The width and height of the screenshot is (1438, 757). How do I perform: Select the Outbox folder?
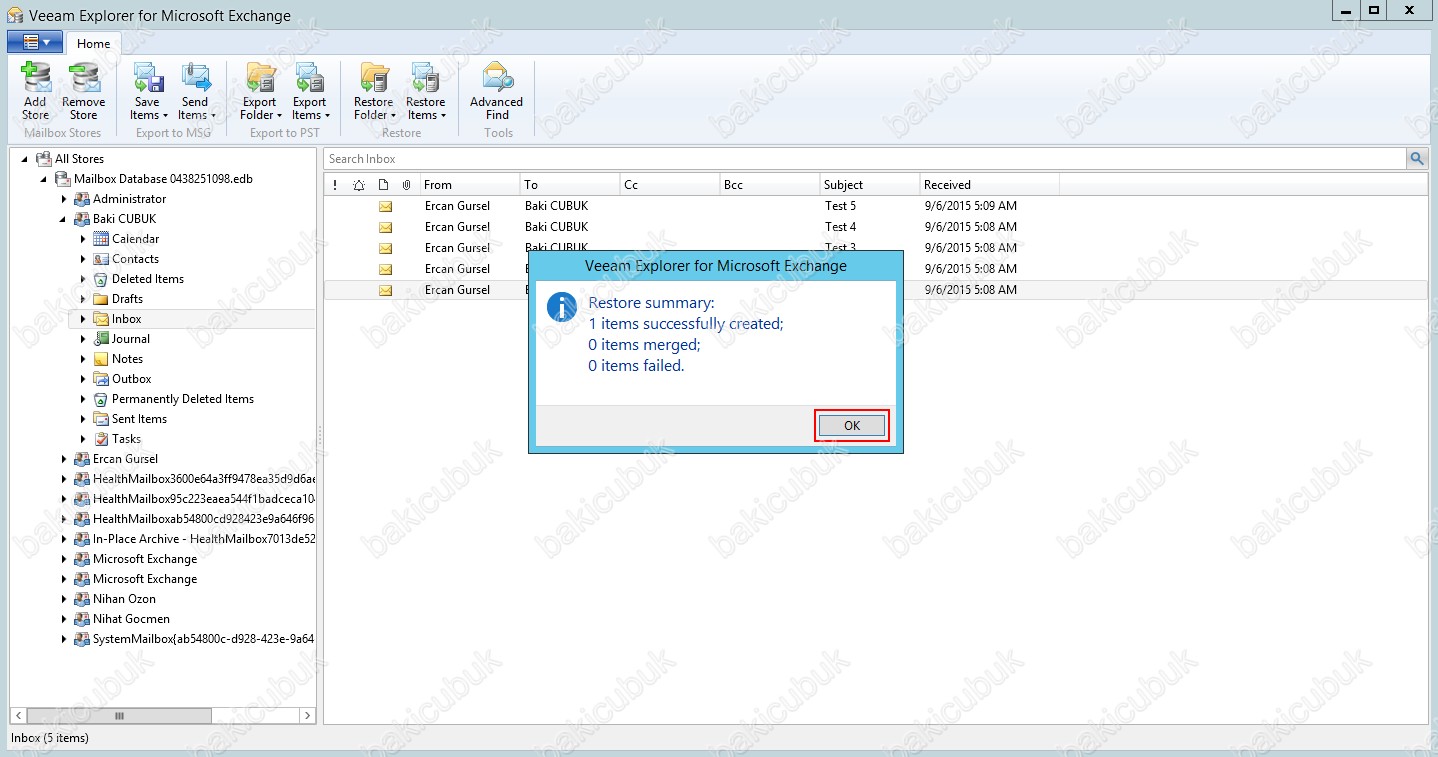132,379
